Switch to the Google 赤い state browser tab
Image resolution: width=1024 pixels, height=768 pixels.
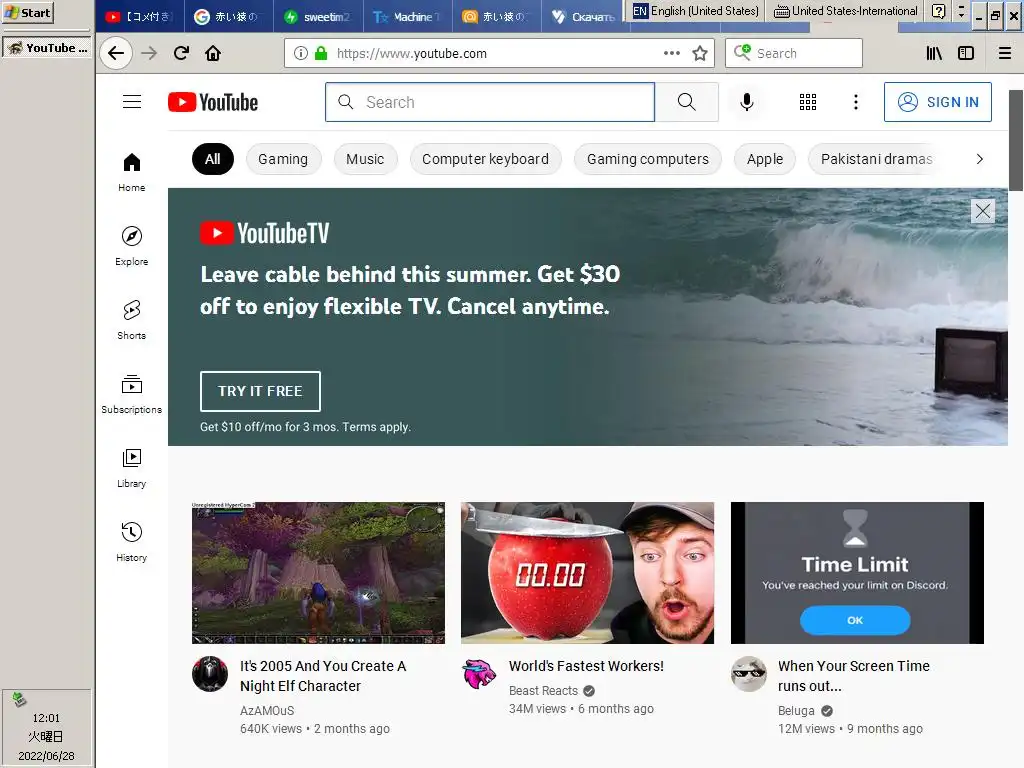coord(228,16)
